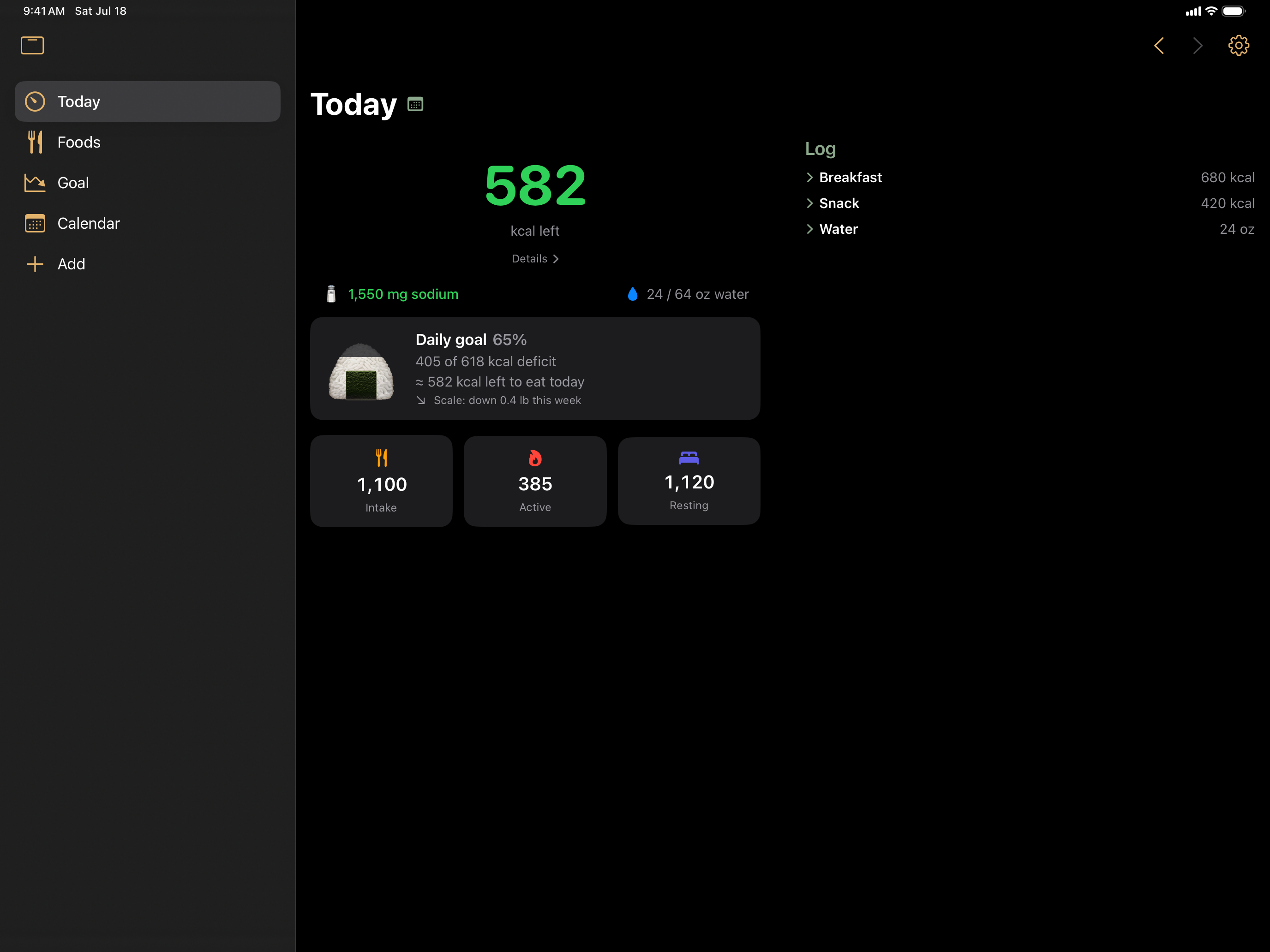Click the Goal chart sidebar icon
1270x952 pixels.
tap(35, 183)
